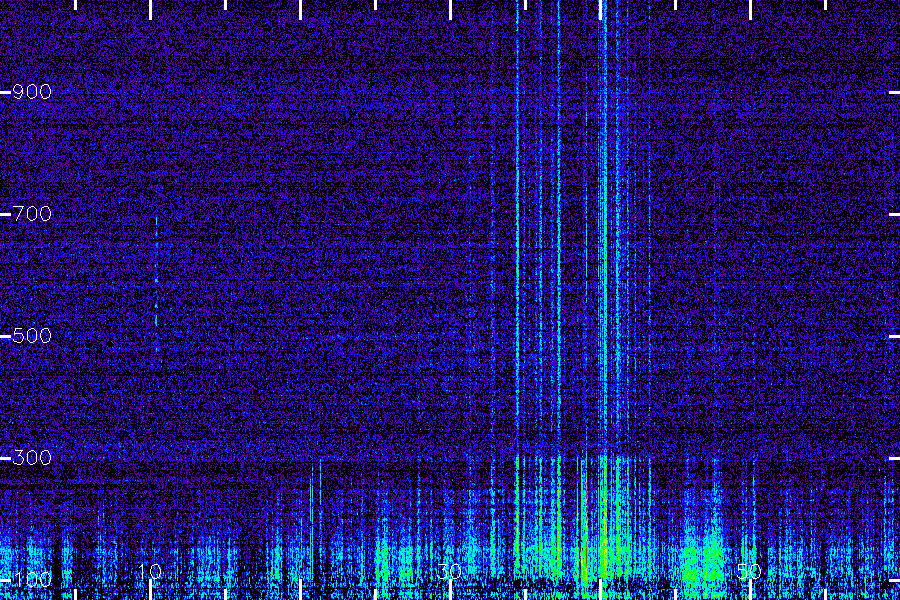Click the 50 time axis label
The height and width of the screenshot is (600, 900).
pyautogui.click(x=749, y=572)
